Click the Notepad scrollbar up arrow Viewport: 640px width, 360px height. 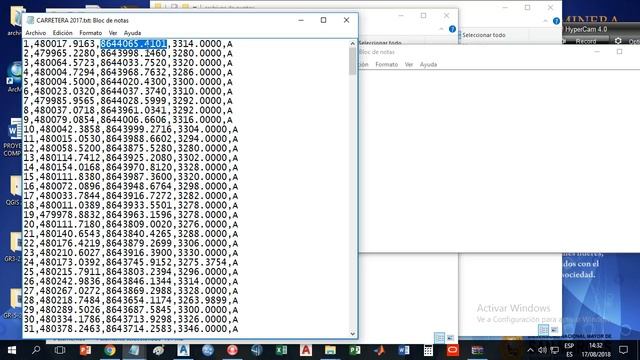pyautogui.click(x=353, y=43)
